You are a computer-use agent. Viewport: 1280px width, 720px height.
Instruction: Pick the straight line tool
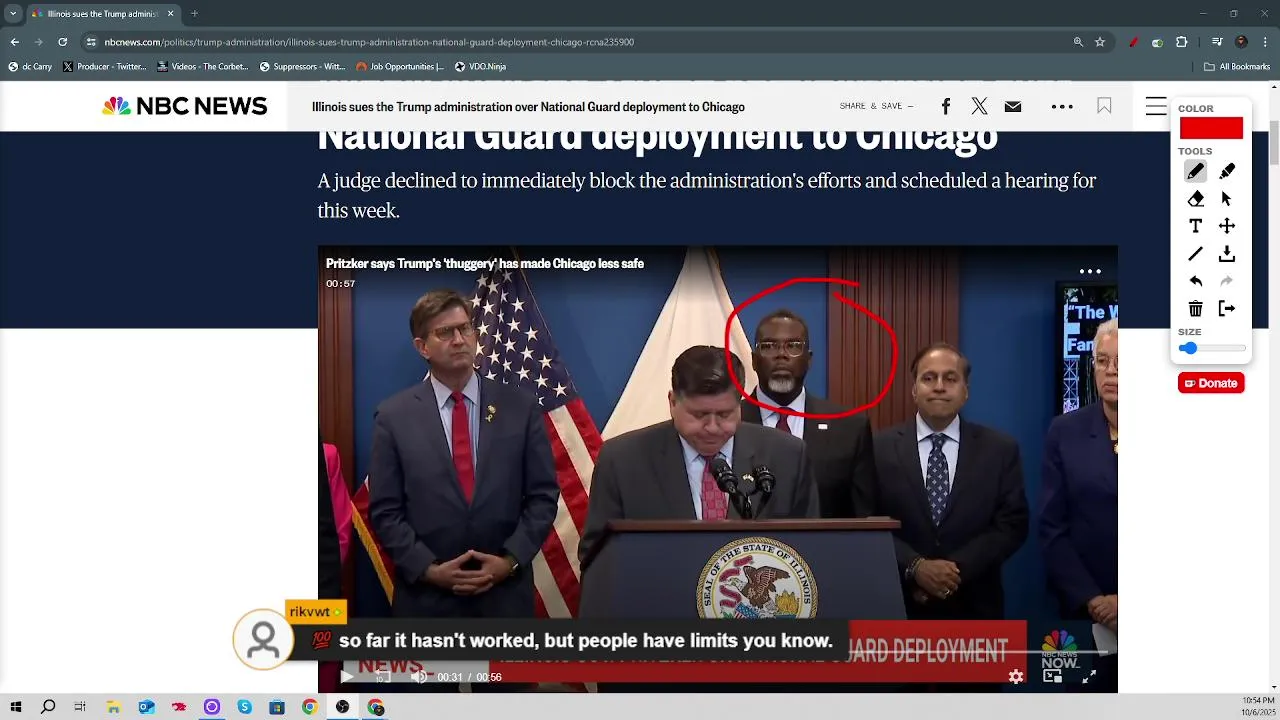[x=1195, y=254]
